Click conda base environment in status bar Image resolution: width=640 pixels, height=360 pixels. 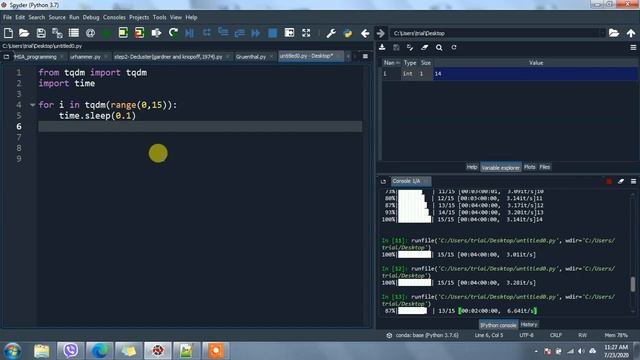pos(423,335)
